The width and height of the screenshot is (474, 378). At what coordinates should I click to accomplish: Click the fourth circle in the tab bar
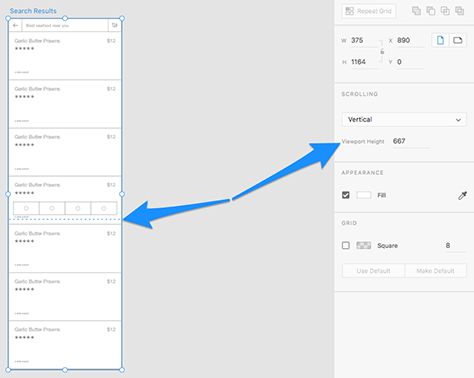tap(104, 208)
